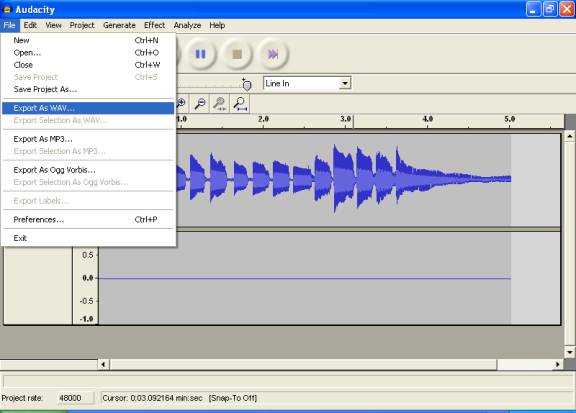Open the Edit menu

pyautogui.click(x=30, y=25)
